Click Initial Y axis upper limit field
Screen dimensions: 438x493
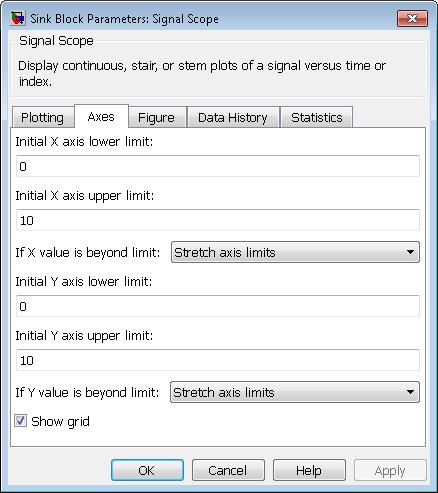218,360
